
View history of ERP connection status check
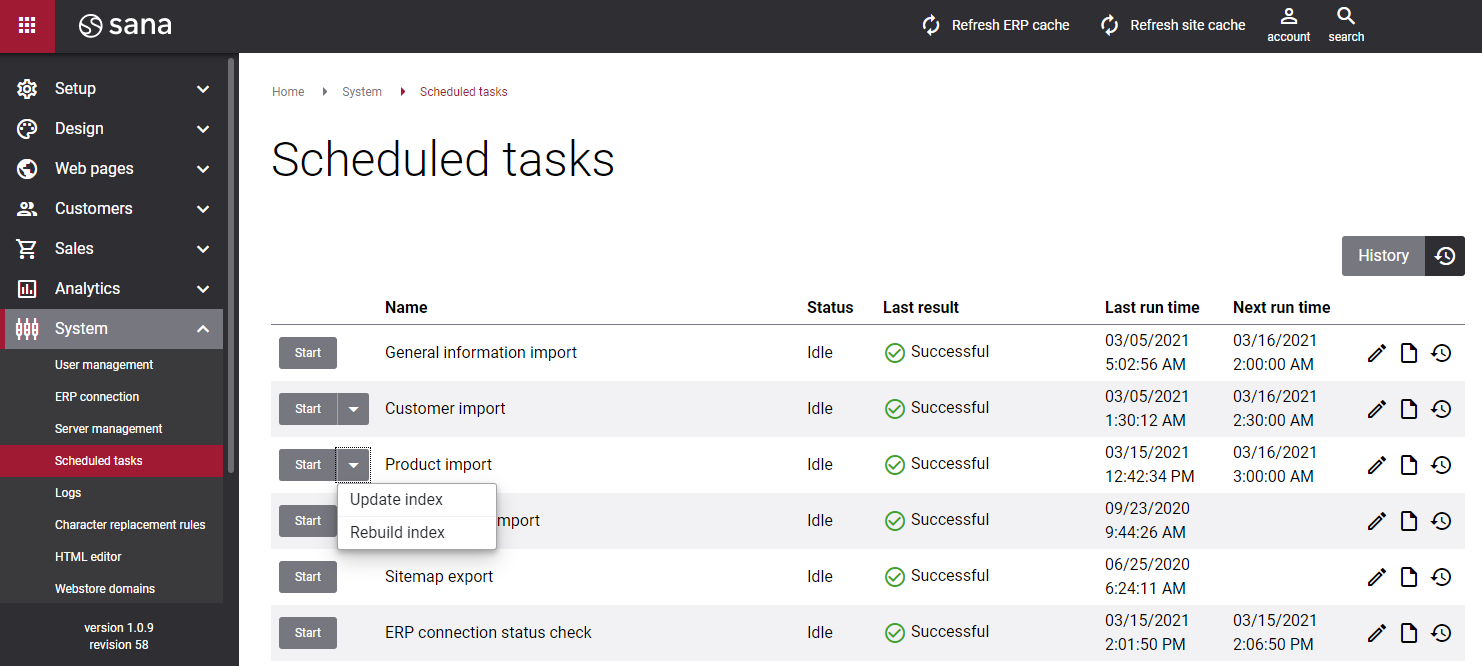tap(1441, 633)
